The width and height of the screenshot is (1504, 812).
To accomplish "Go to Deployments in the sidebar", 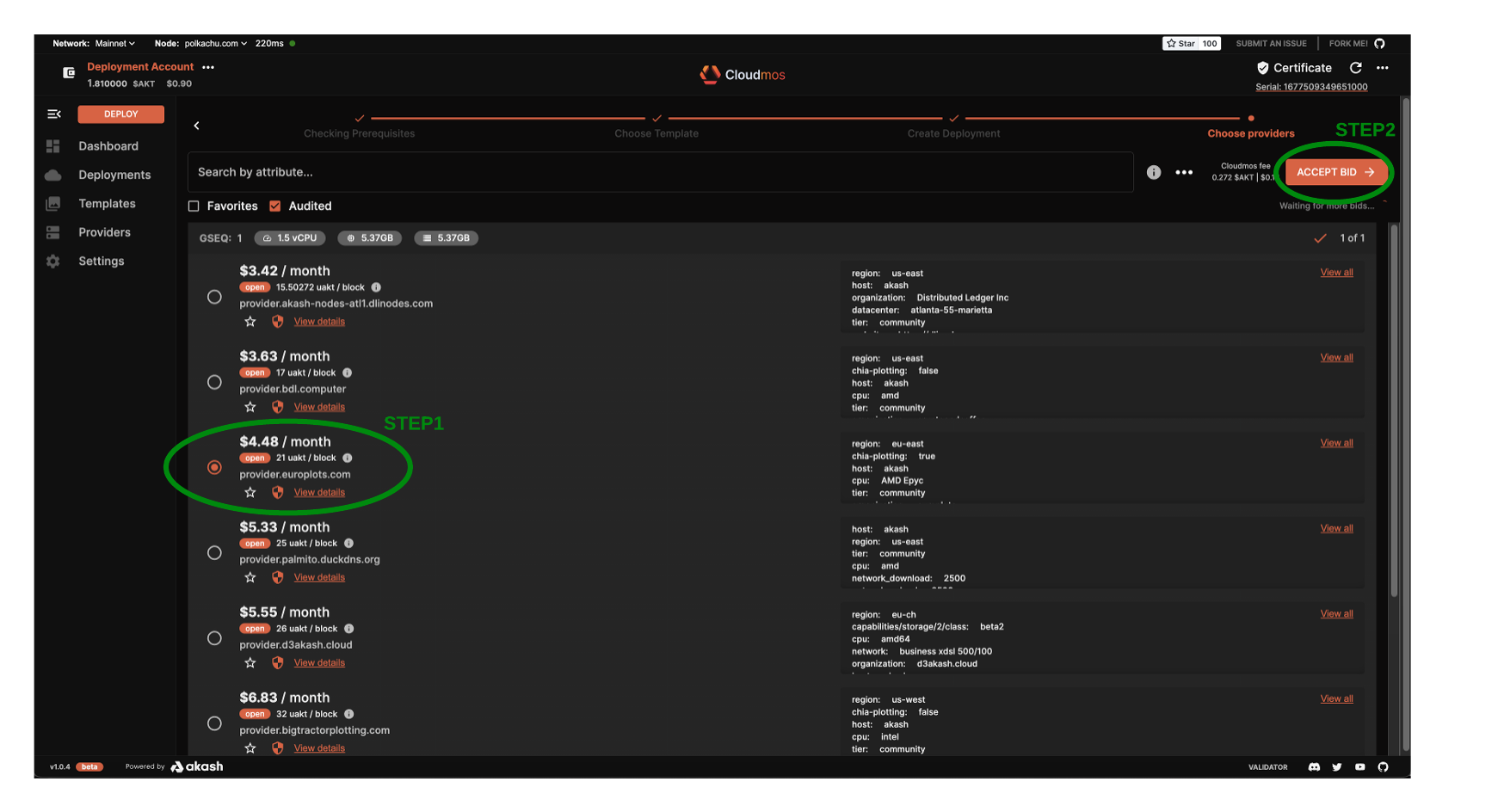I will [114, 175].
